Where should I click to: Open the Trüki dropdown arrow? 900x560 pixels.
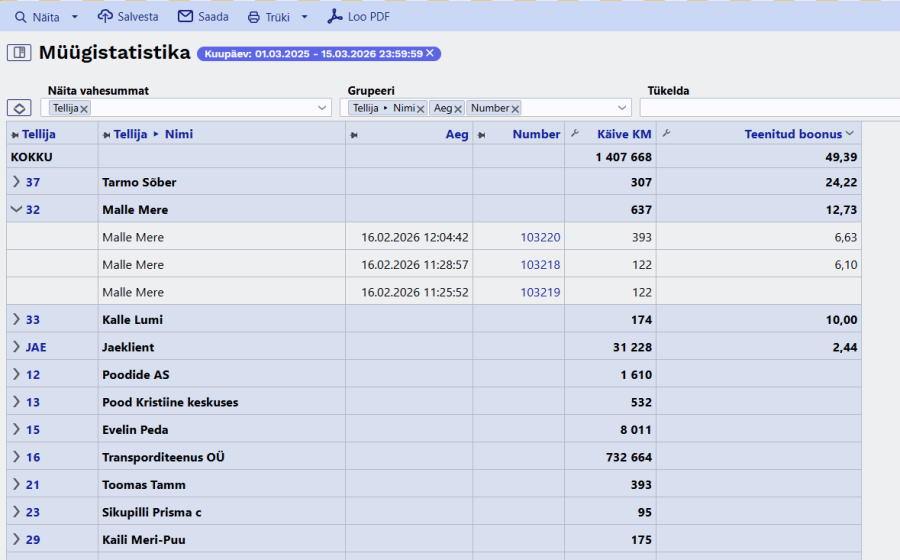pyautogui.click(x=304, y=17)
